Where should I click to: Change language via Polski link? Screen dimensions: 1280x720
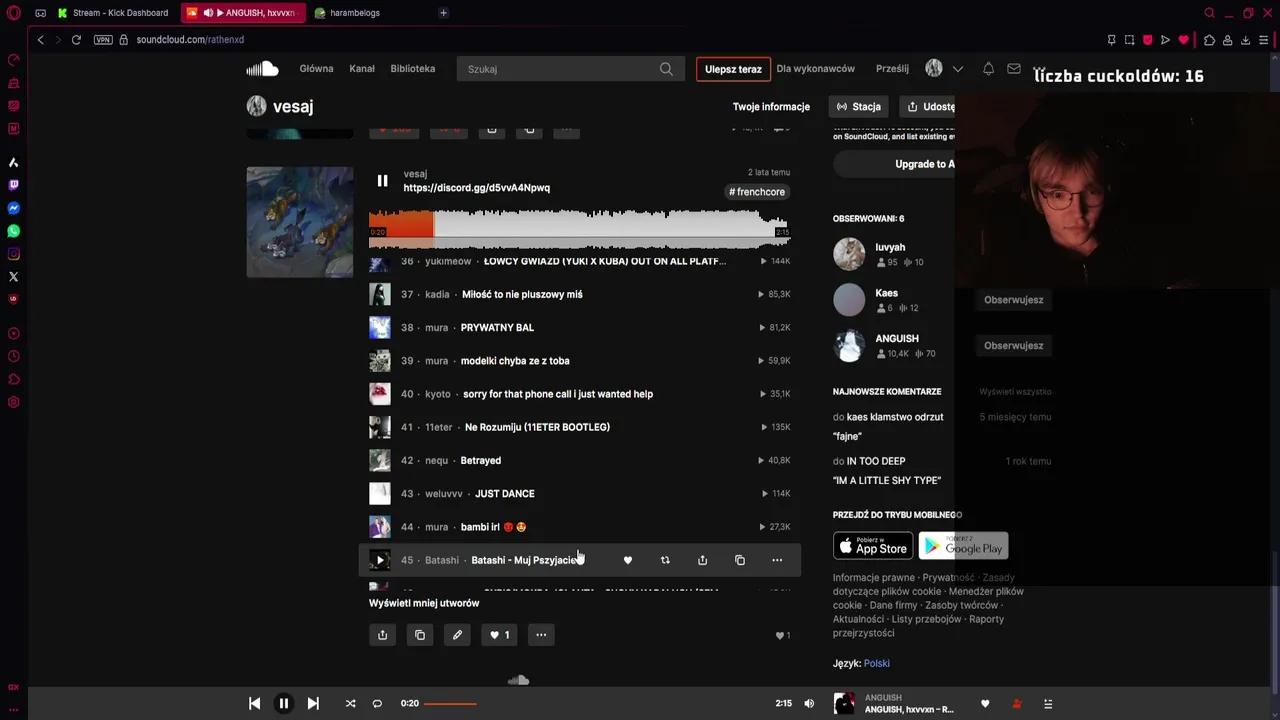tap(877, 663)
